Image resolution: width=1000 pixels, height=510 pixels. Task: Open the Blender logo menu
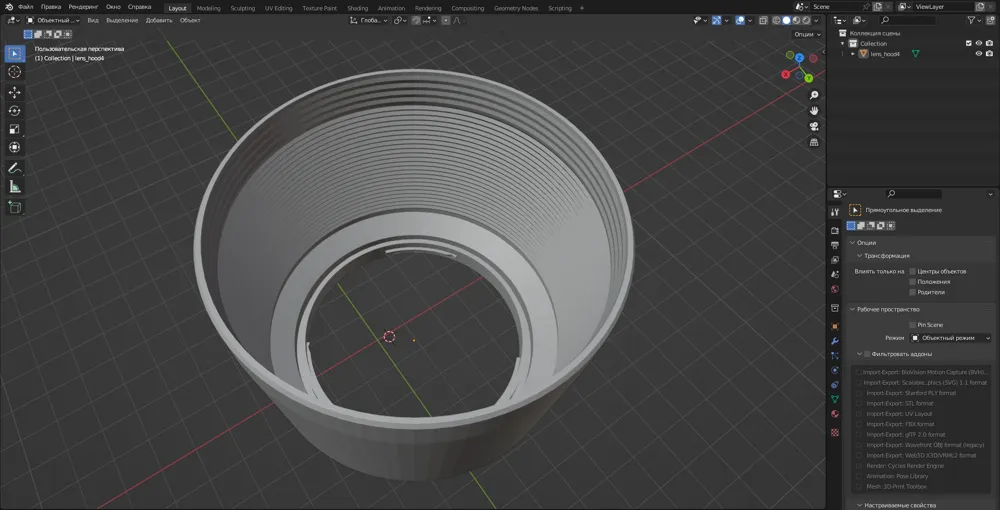click(9, 7)
